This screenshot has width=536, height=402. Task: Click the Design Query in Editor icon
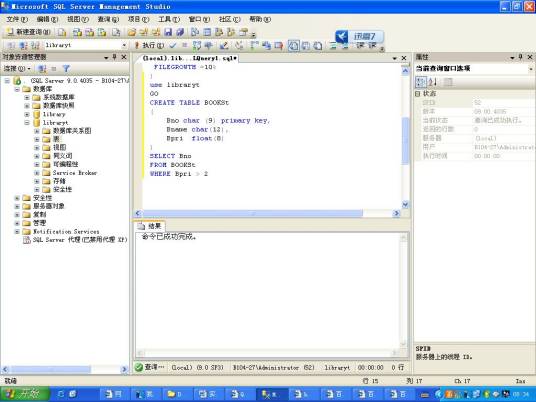(224, 45)
